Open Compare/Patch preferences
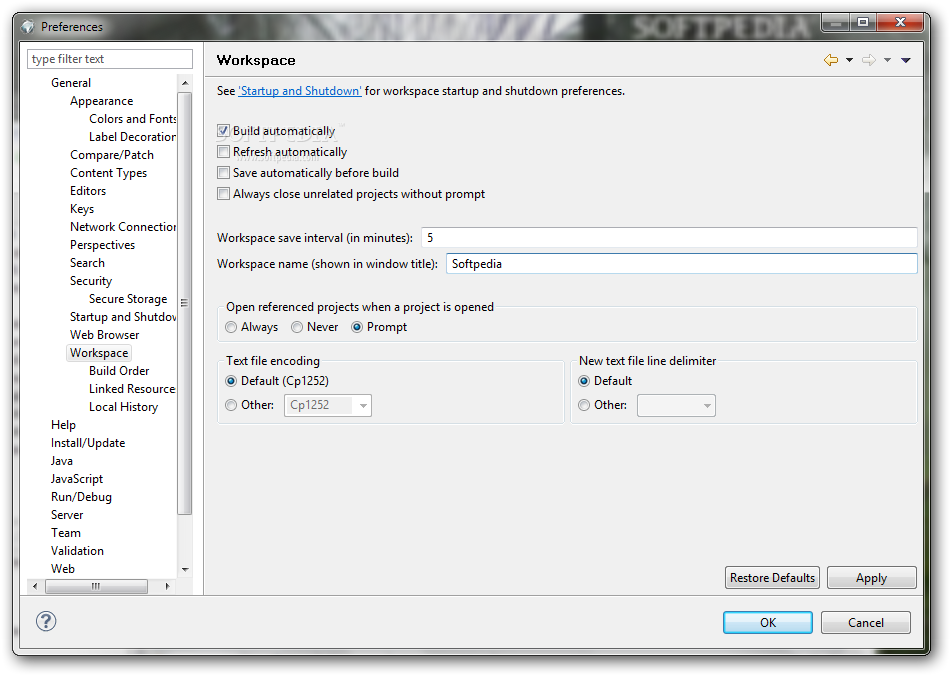Screen dimensions: 951x676 pos(112,155)
